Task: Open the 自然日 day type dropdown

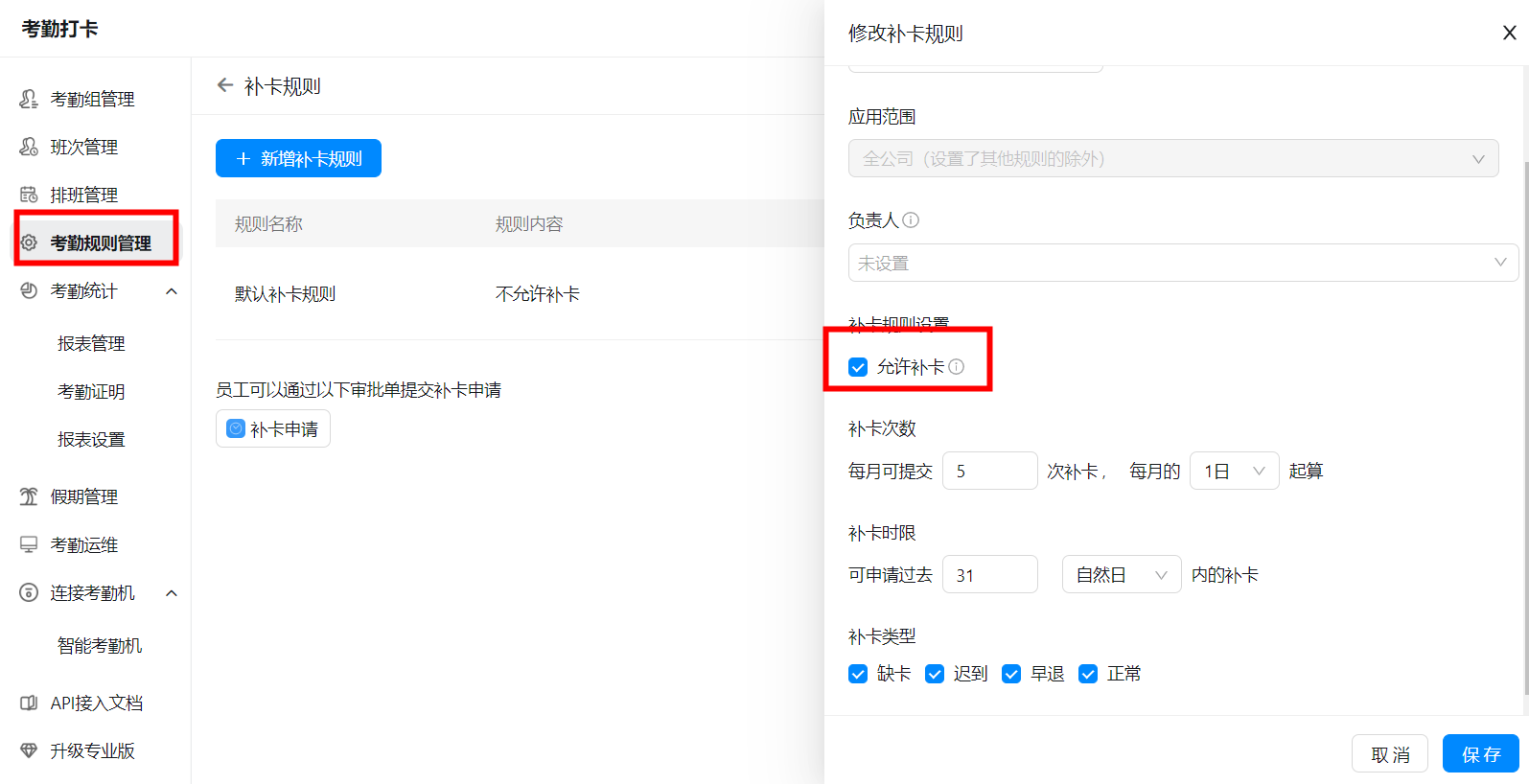Action: click(x=1122, y=574)
